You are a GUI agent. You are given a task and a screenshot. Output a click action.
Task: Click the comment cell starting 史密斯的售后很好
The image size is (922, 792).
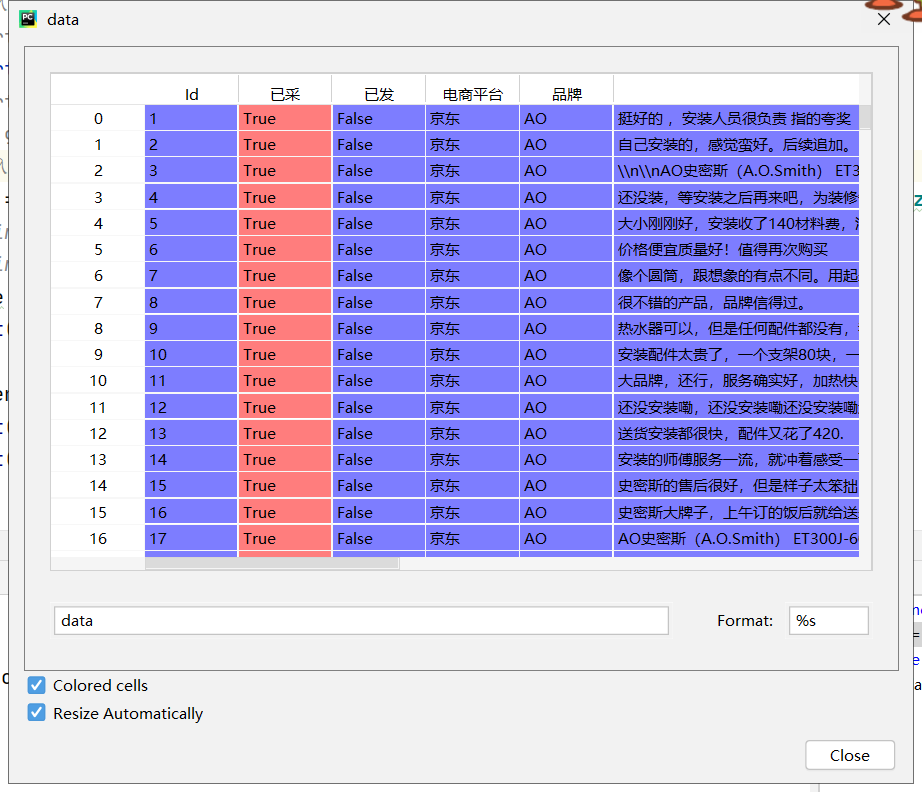point(736,486)
